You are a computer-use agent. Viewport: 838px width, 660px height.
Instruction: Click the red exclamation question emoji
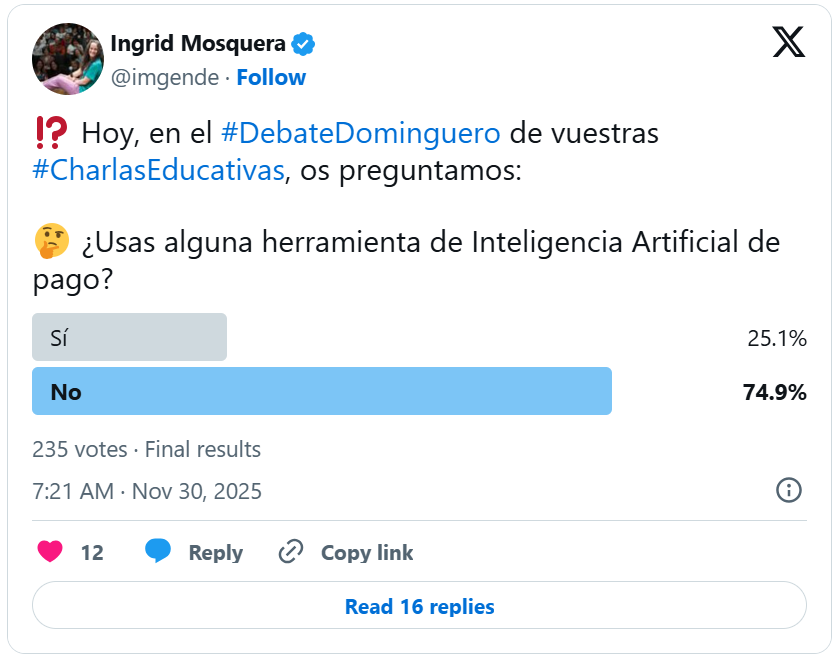(x=50, y=132)
